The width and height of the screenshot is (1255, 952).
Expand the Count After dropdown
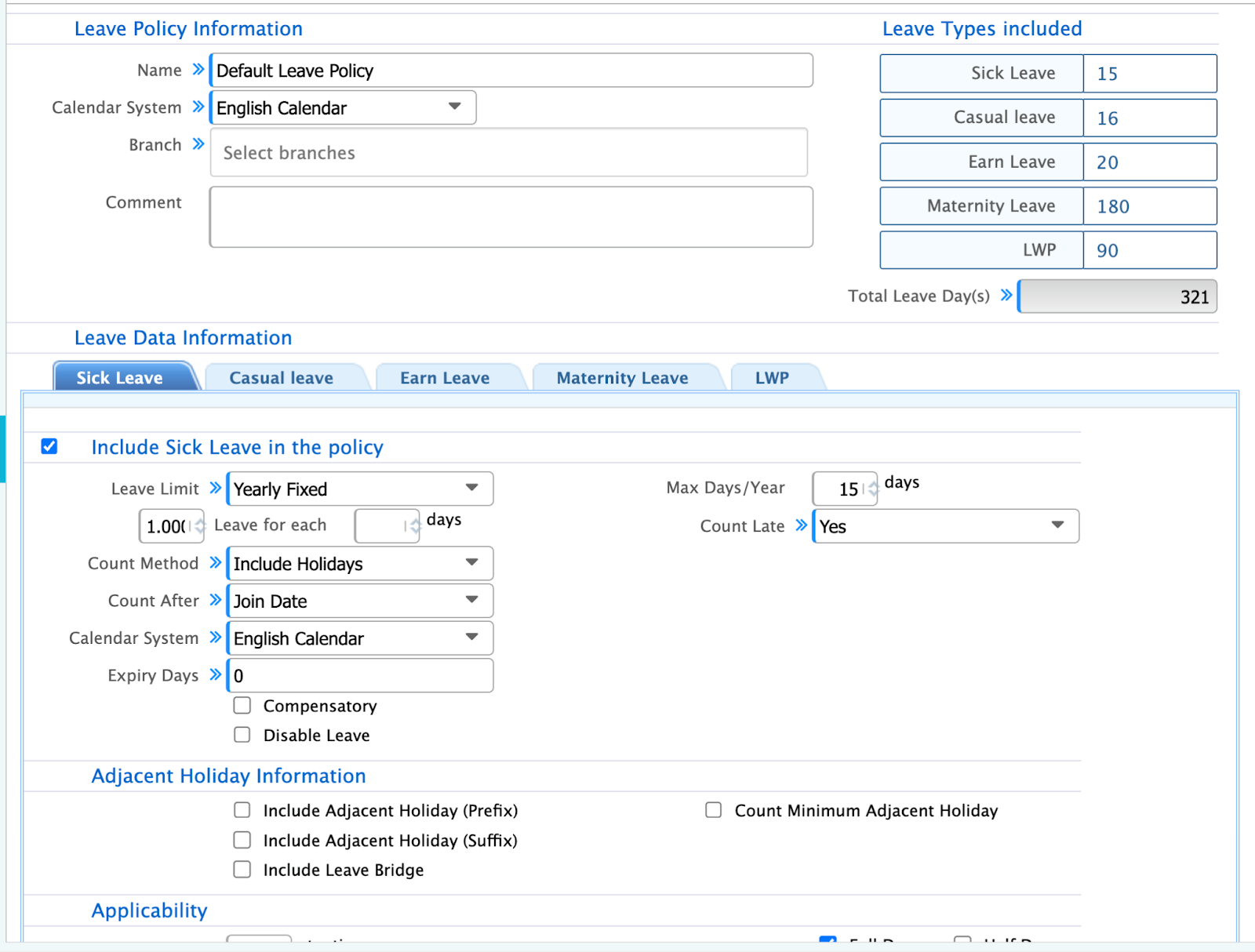point(360,601)
